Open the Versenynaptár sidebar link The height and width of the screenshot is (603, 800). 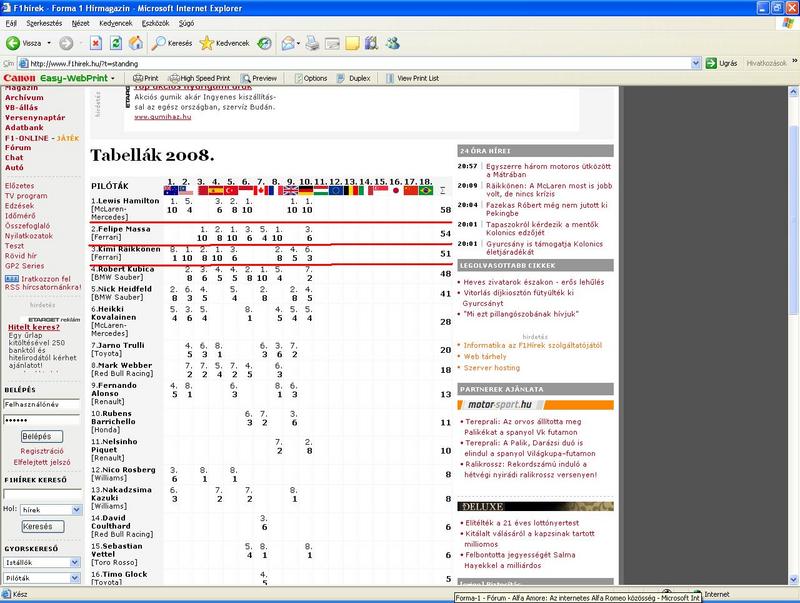(x=35, y=117)
